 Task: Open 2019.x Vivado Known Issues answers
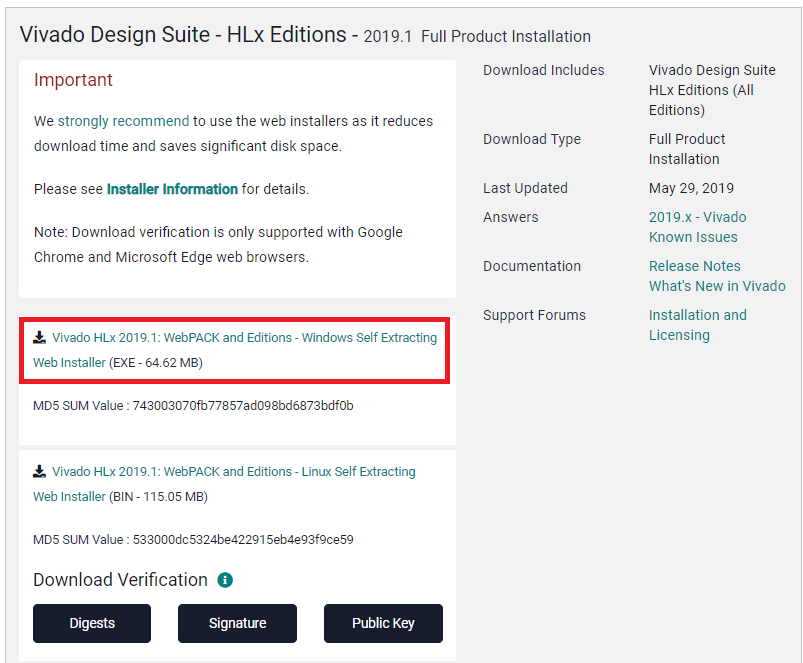697,227
